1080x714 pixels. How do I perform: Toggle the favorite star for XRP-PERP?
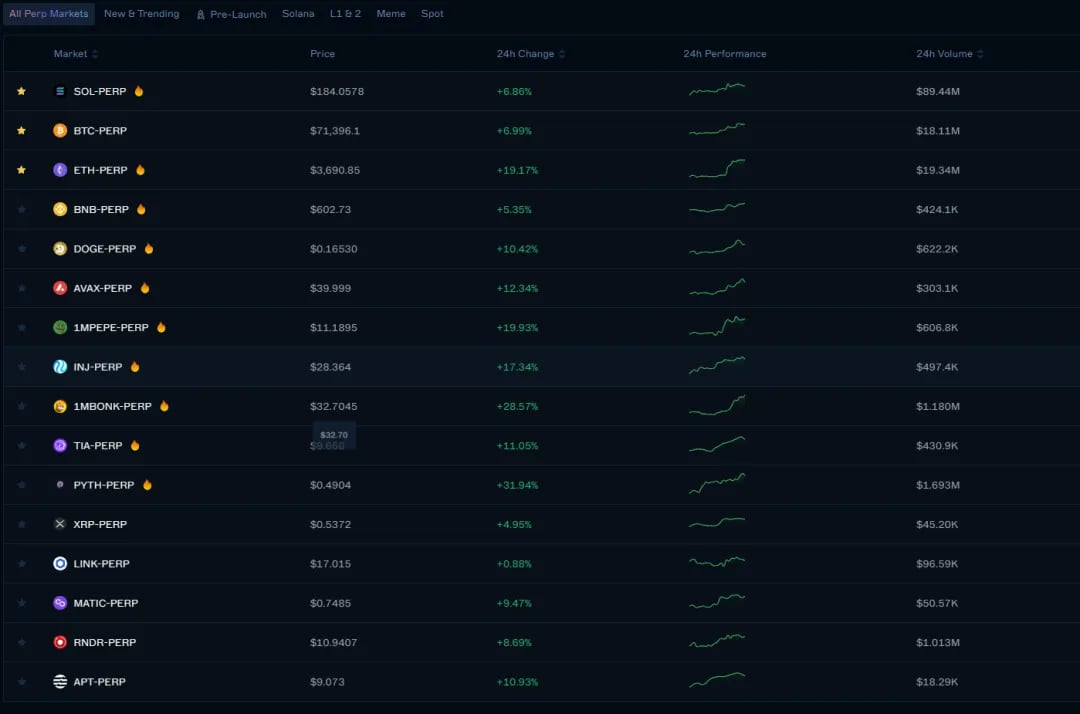point(21,524)
